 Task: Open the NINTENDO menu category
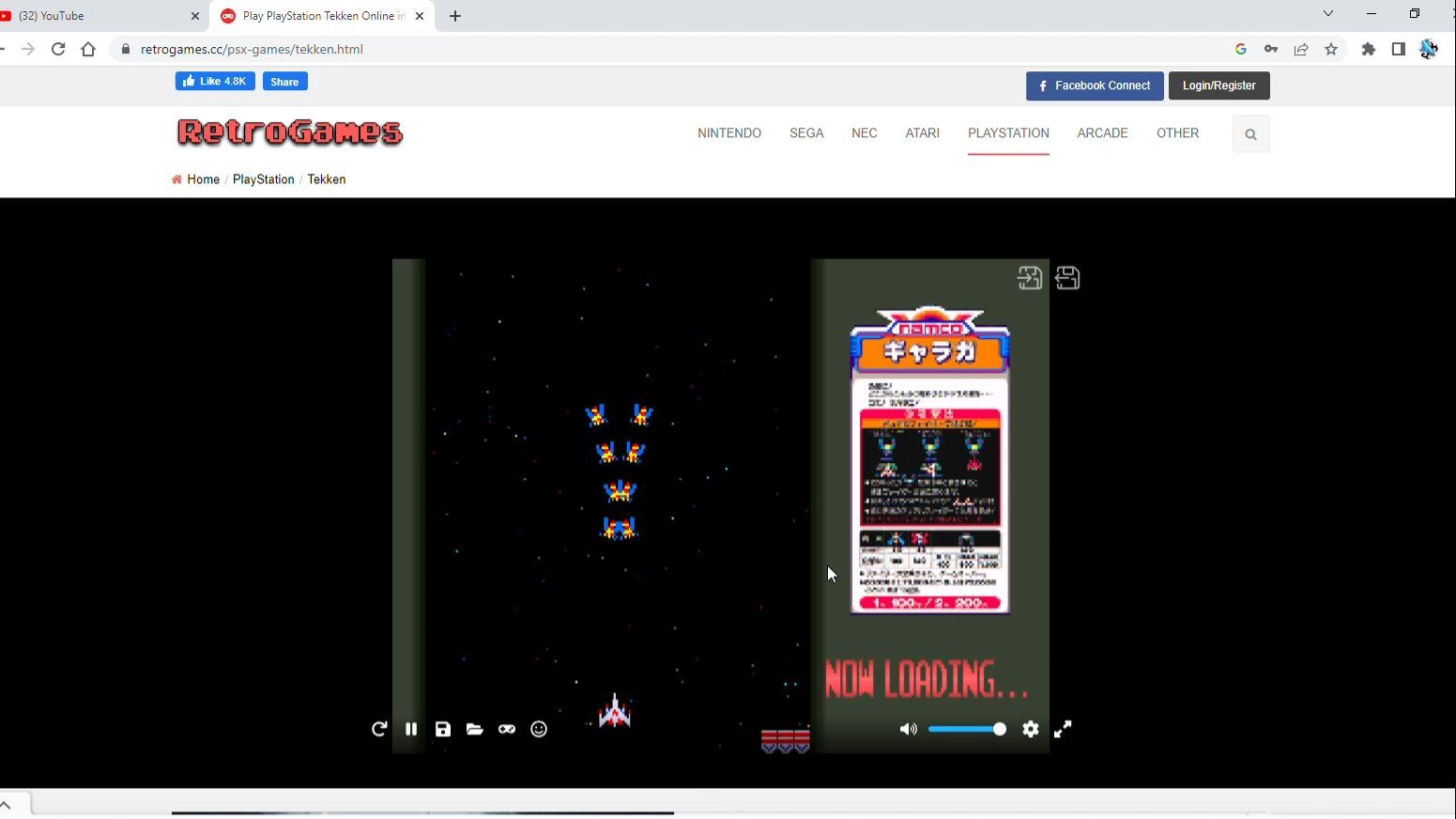729,133
